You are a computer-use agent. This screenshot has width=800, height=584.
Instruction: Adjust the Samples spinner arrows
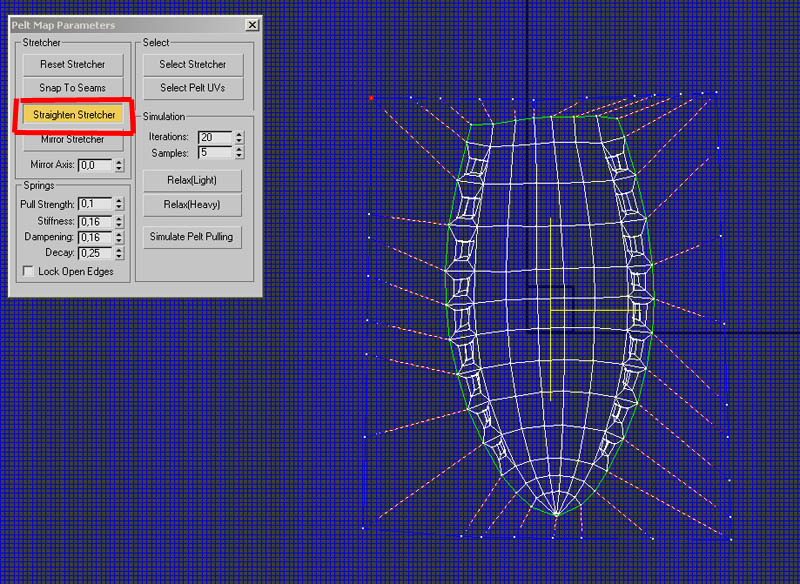click(239, 153)
